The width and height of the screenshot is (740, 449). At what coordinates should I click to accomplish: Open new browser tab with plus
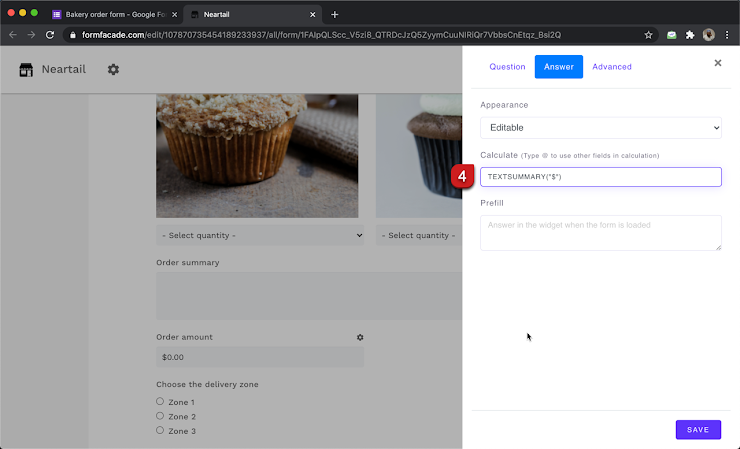tap(335, 14)
